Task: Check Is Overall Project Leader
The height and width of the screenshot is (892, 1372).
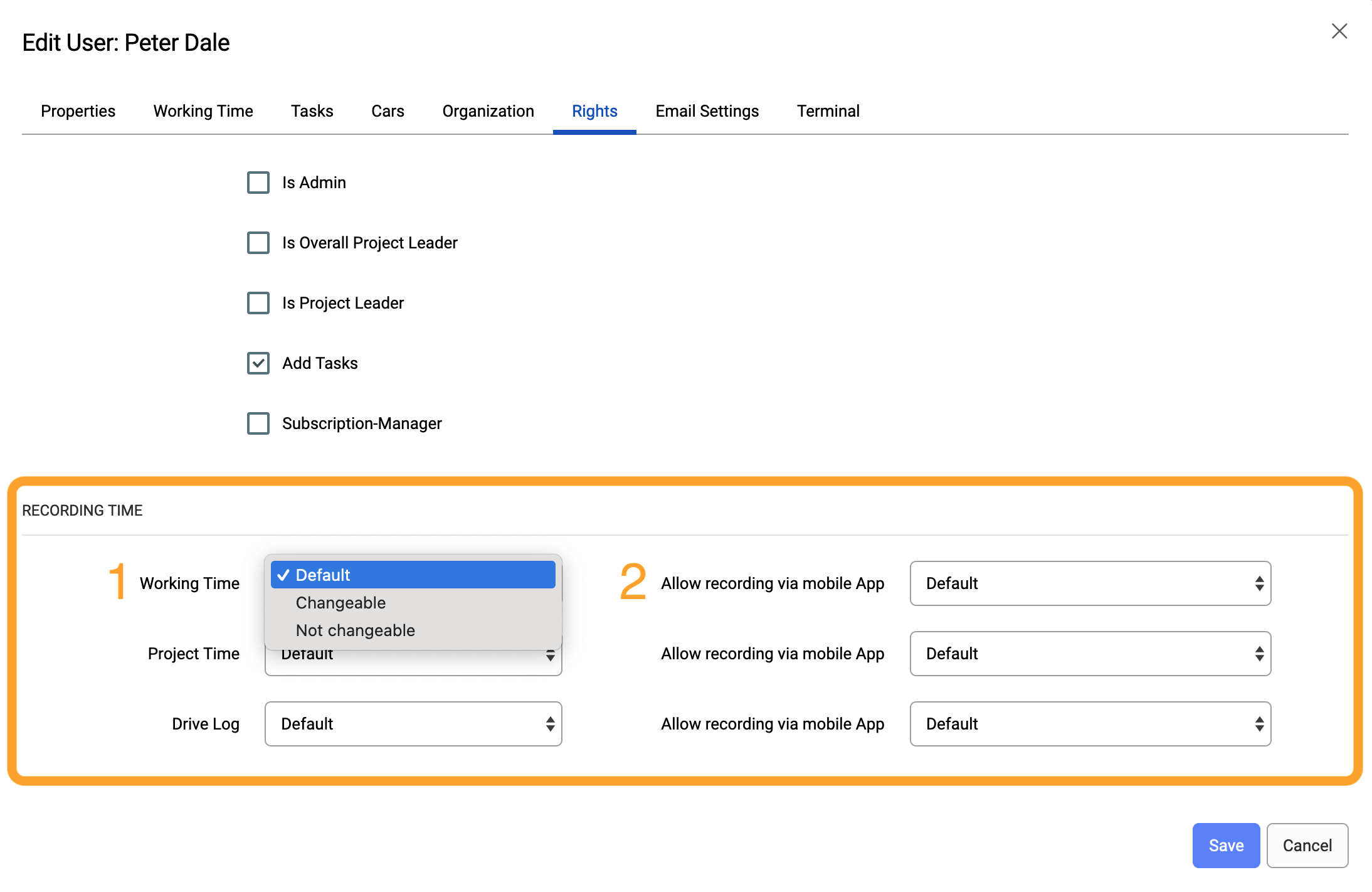Action: point(258,243)
